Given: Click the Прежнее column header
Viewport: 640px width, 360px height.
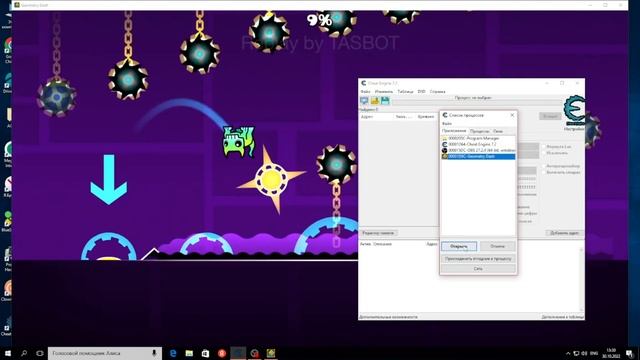Looking at the screenshot, I should click(426, 117).
